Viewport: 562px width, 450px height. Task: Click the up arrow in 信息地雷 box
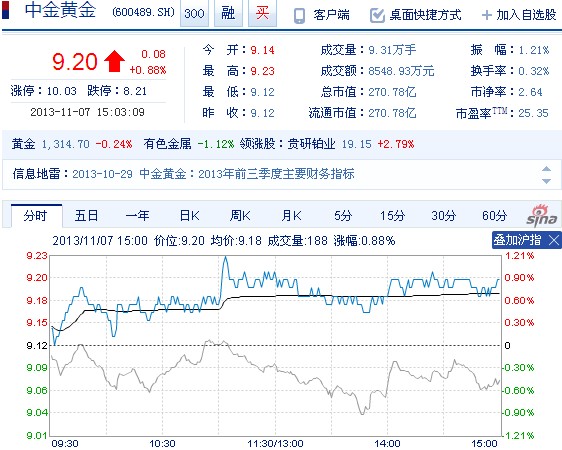pyautogui.click(x=546, y=169)
